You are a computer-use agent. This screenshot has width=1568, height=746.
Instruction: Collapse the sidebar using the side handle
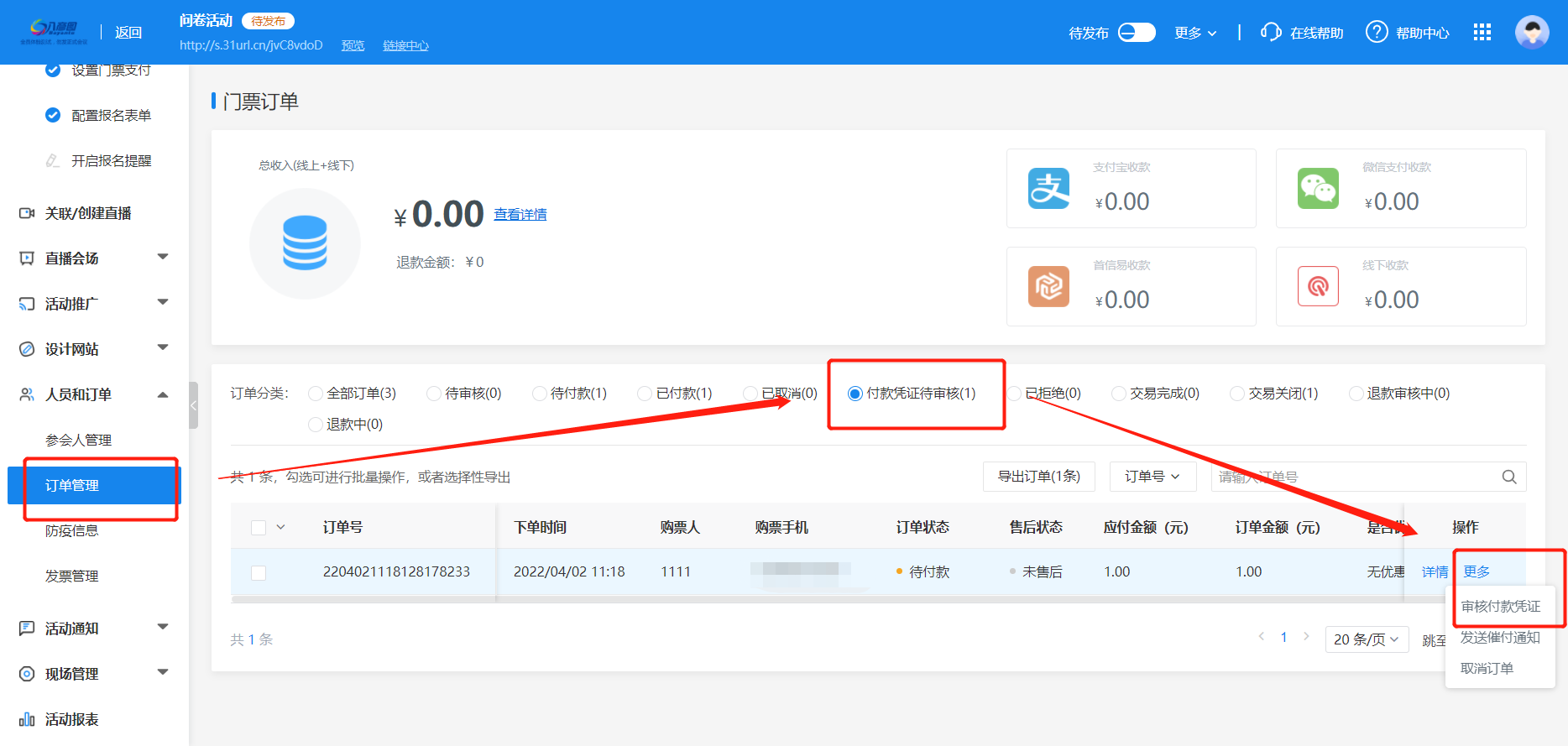coord(193,405)
